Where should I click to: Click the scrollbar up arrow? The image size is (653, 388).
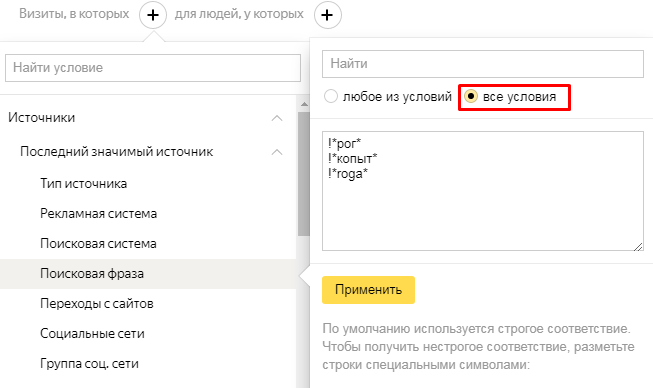point(304,104)
